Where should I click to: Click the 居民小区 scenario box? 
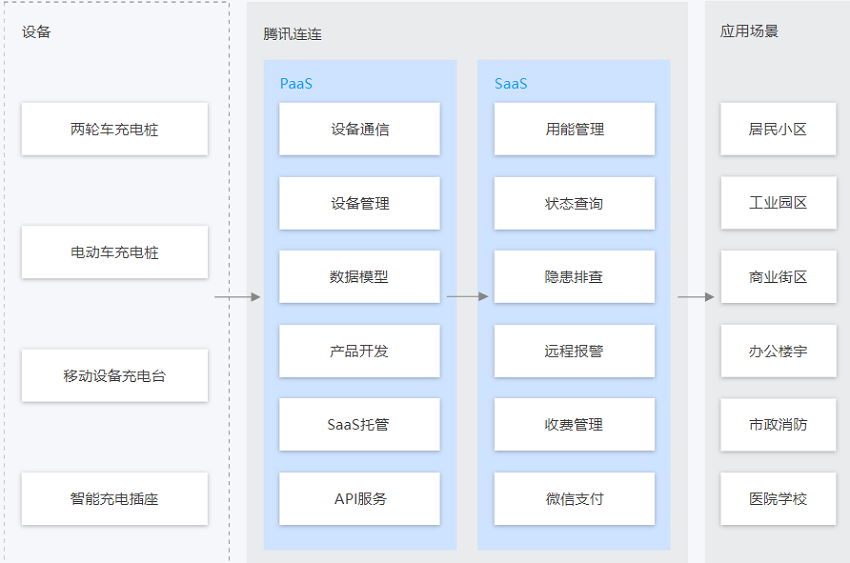pos(778,129)
